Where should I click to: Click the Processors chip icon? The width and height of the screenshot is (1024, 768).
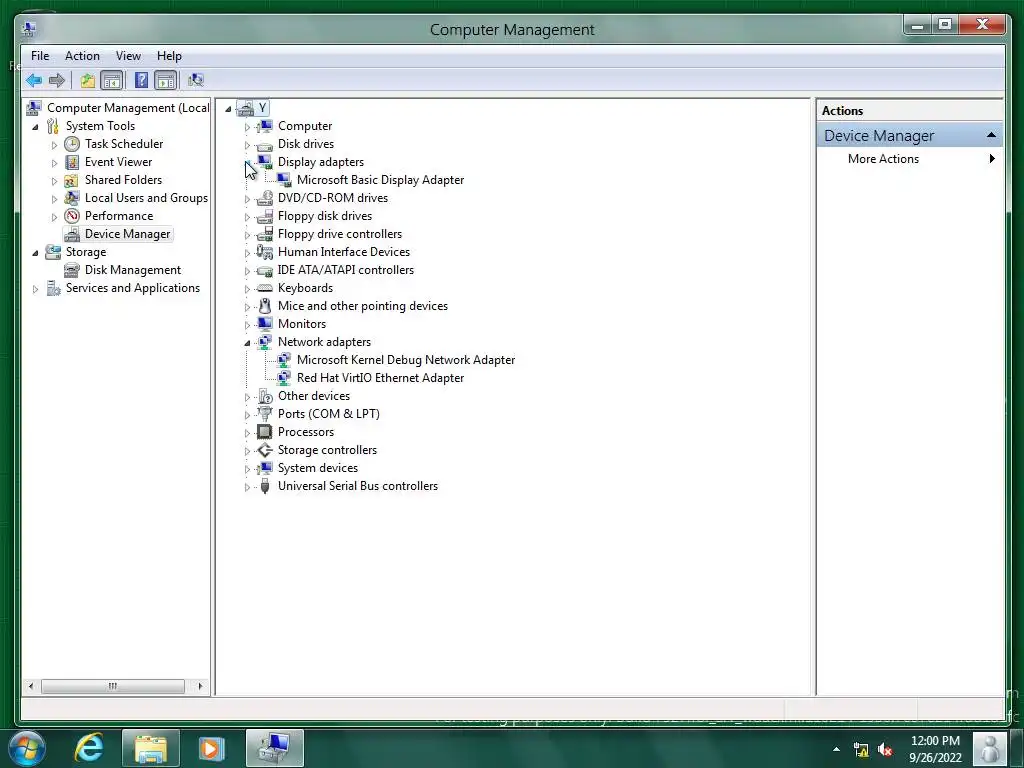click(264, 432)
